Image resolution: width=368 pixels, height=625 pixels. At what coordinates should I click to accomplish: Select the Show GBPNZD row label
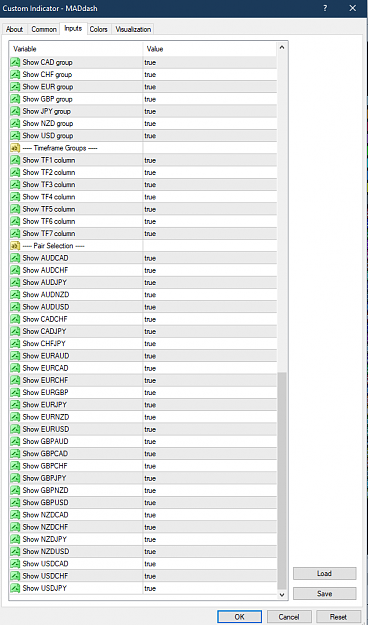coord(45,490)
